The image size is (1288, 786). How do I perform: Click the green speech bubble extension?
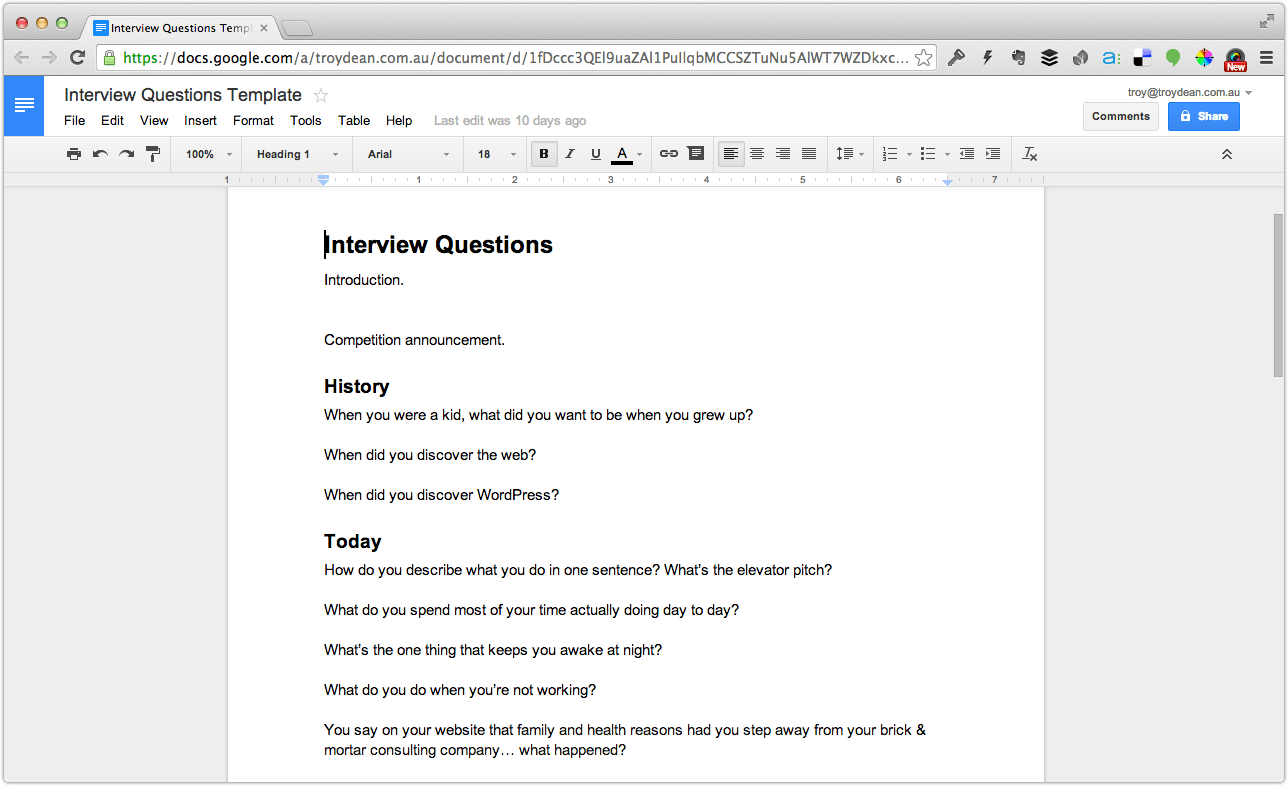[1173, 57]
